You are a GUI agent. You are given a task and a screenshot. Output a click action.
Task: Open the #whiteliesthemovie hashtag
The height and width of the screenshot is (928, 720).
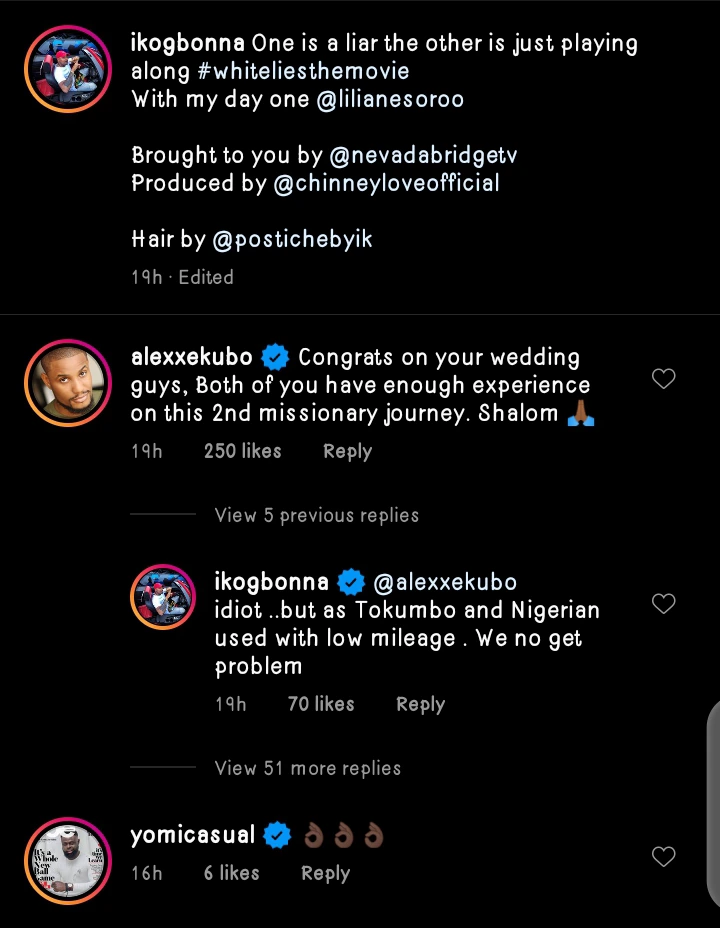(270, 72)
